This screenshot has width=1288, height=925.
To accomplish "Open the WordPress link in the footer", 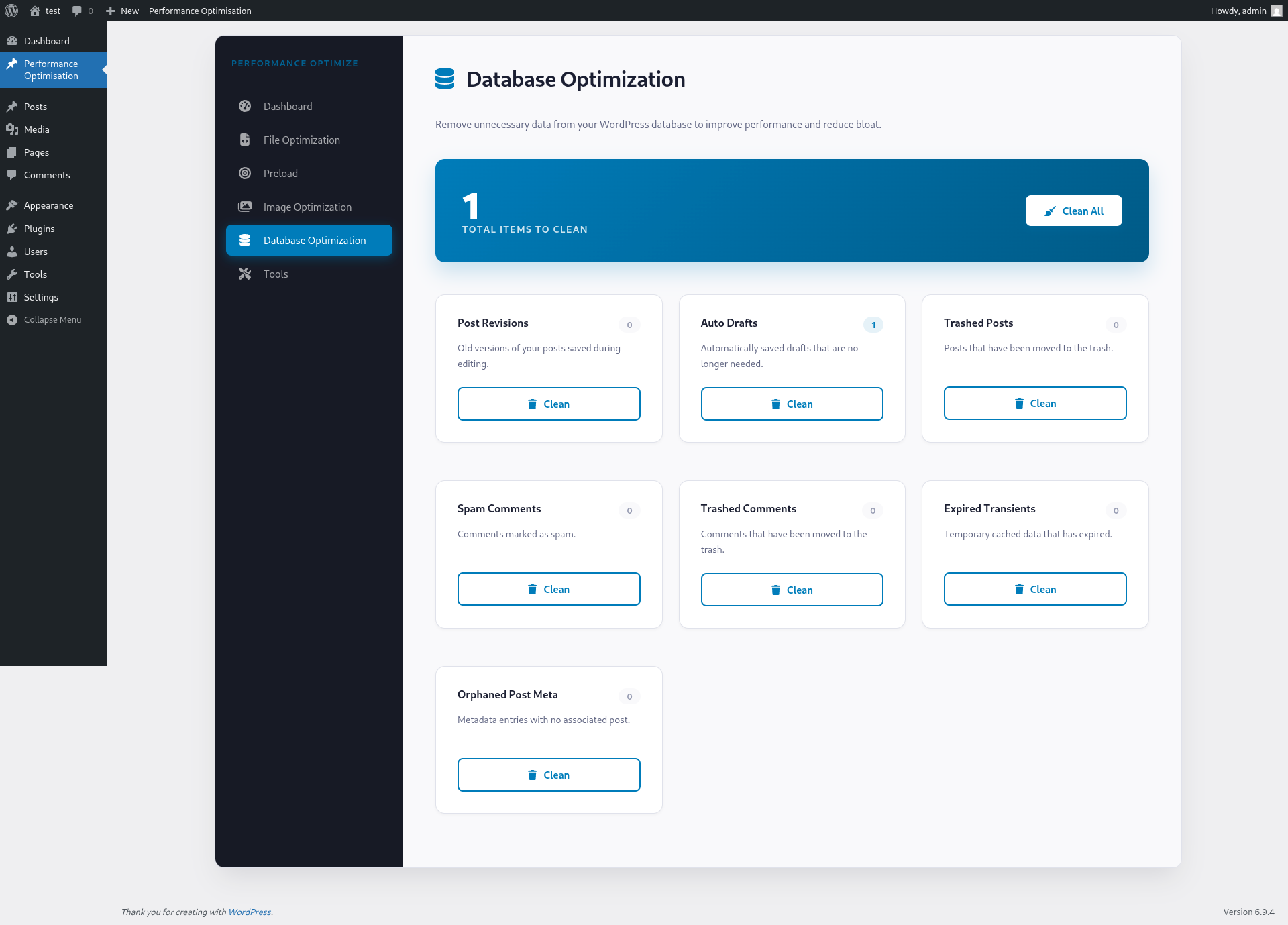I will pyautogui.click(x=250, y=912).
